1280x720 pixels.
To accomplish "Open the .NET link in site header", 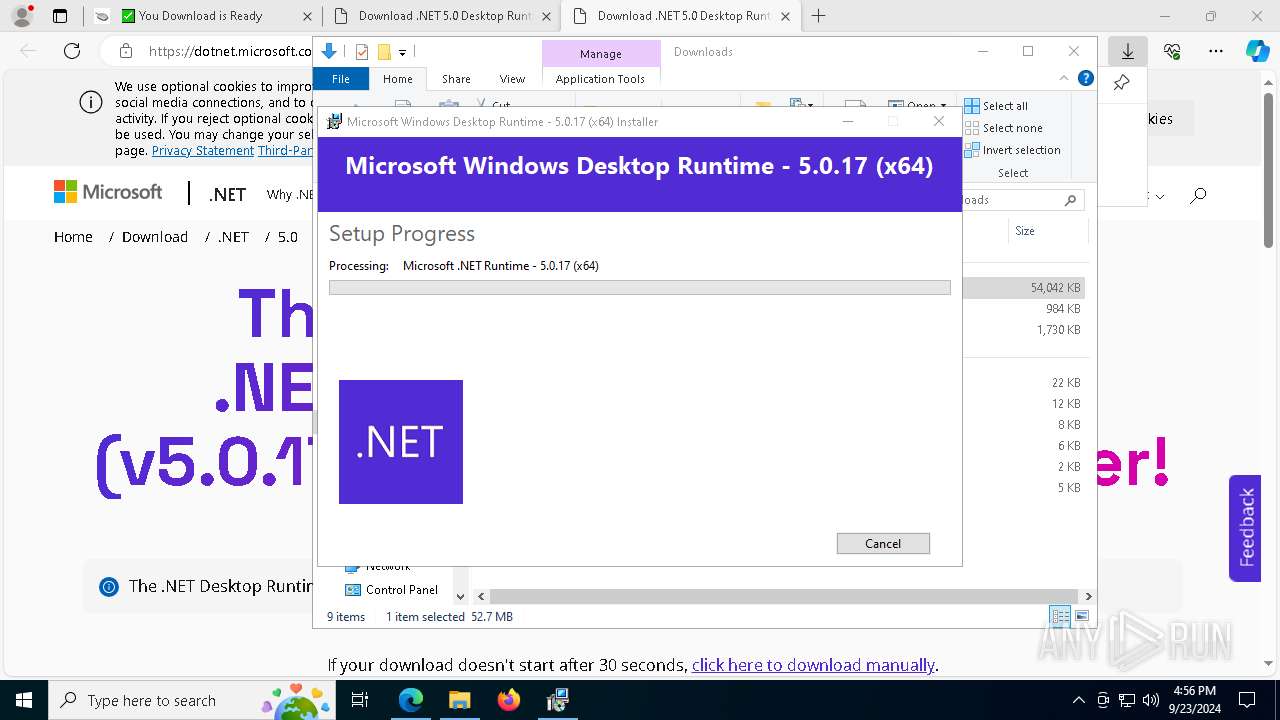I will [x=227, y=194].
